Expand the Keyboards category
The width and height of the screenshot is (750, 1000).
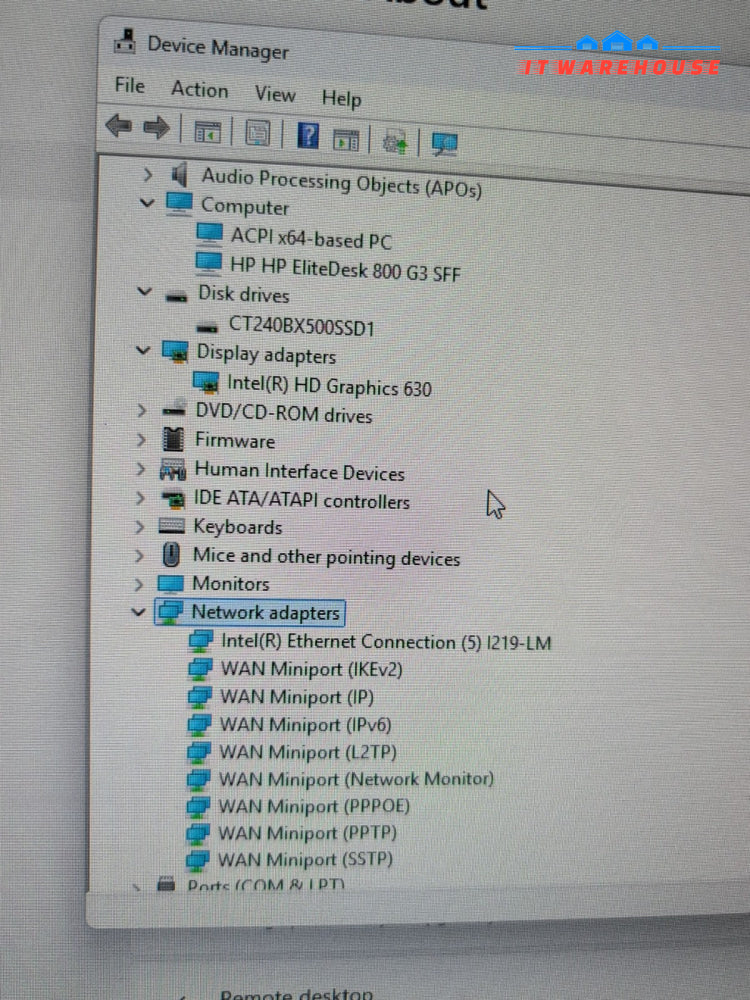click(139, 526)
